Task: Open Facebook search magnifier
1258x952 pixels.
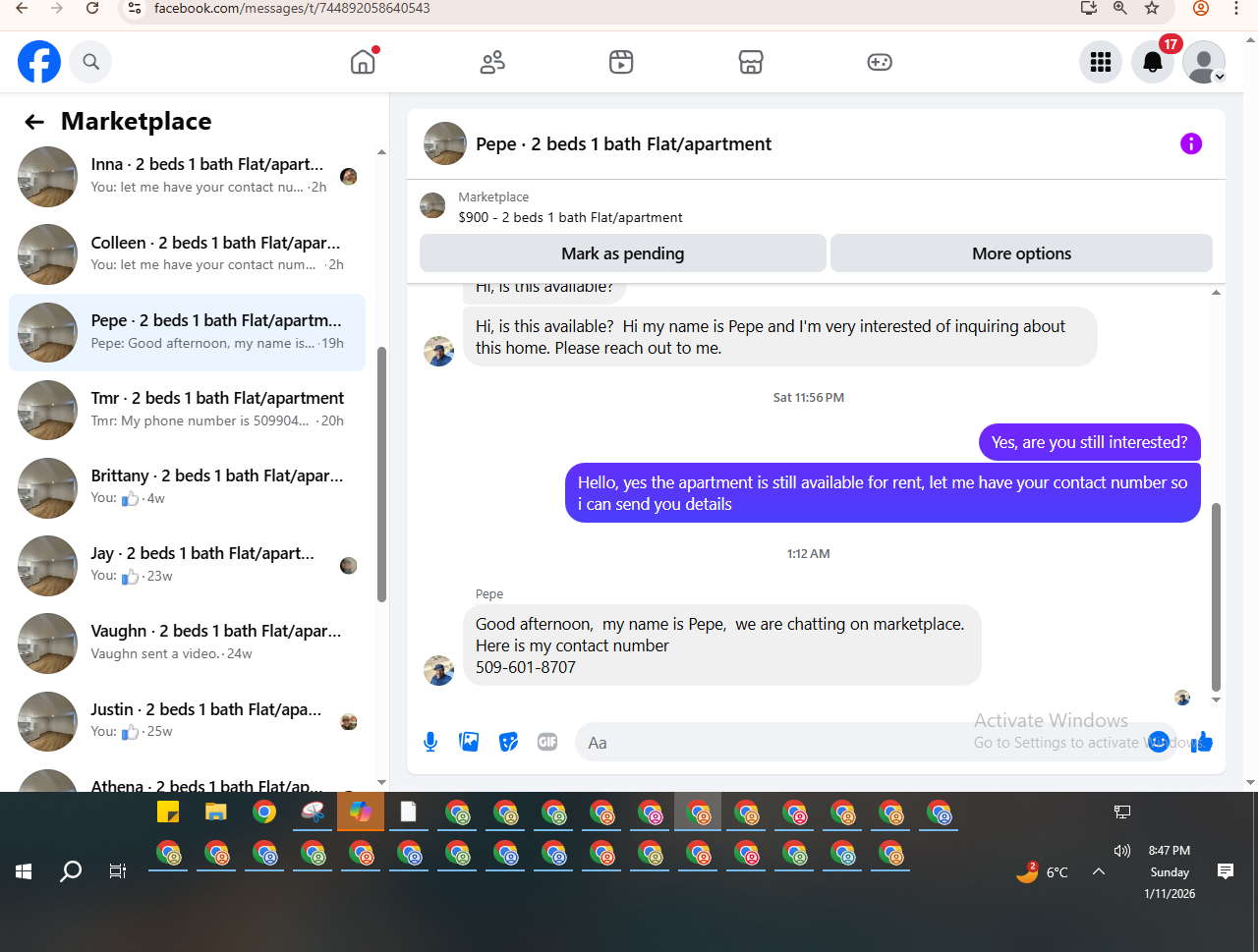Action: point(90,62)
